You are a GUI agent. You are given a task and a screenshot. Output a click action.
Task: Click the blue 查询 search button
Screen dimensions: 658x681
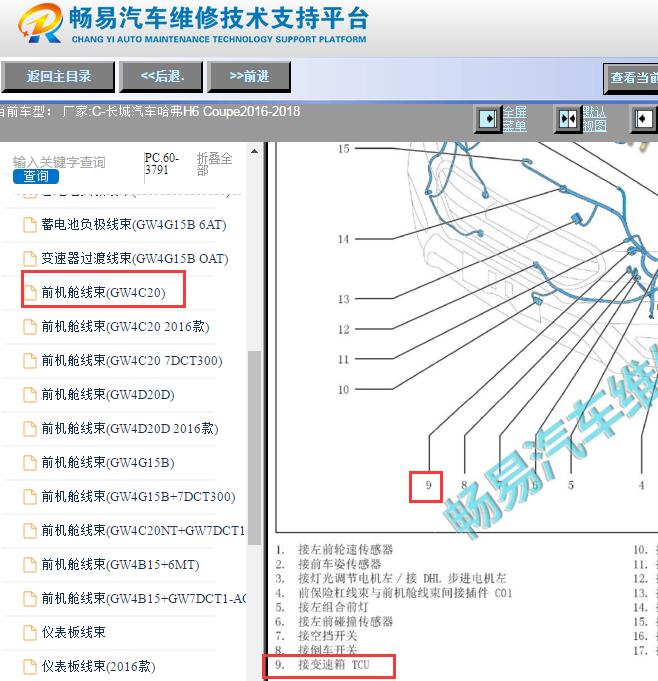coord(36,176)
